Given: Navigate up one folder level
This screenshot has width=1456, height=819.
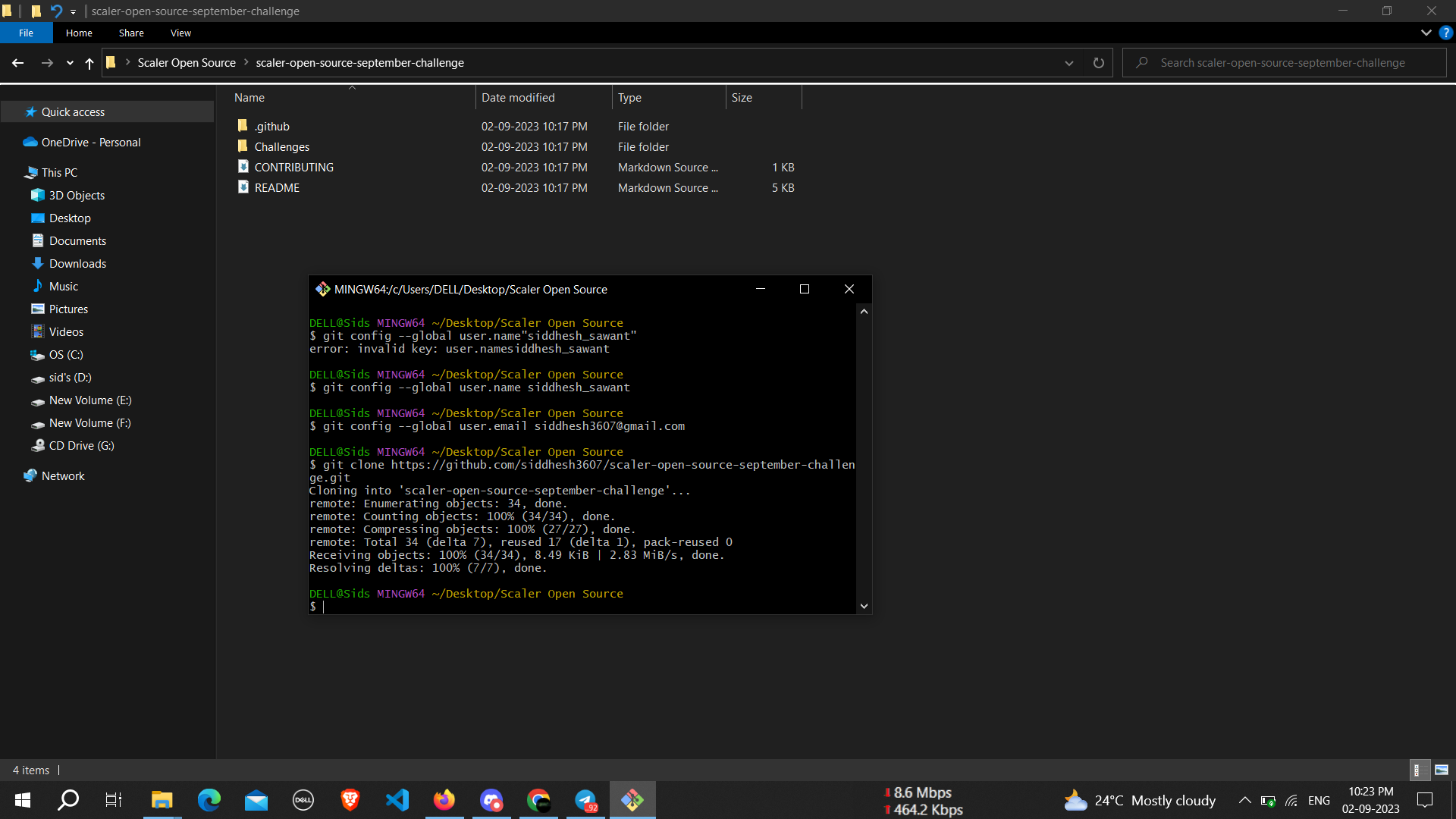Looking at the screenshot, I should [89, 63].
